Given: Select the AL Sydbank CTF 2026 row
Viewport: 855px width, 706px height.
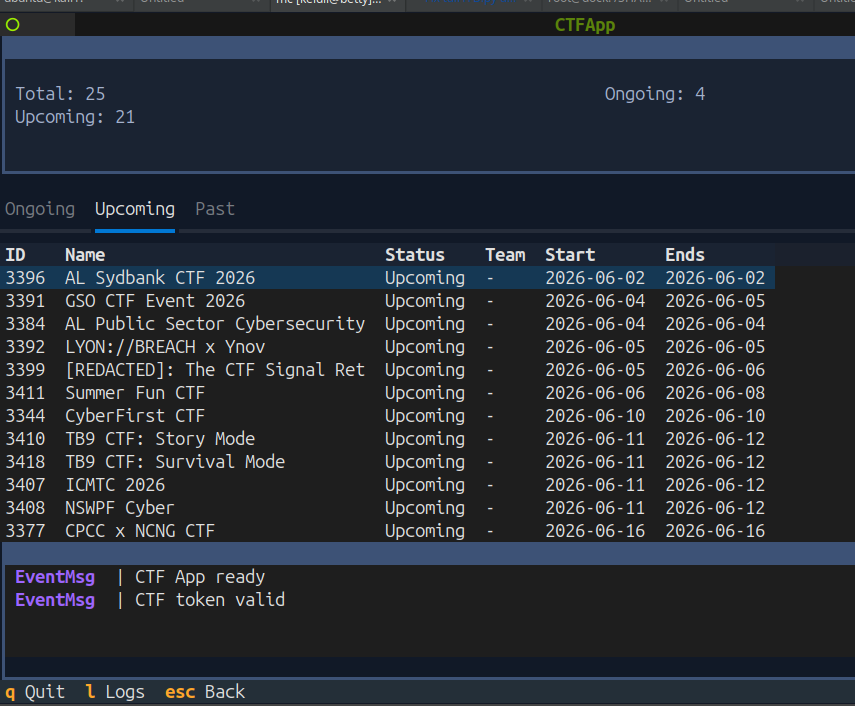Looking at the screenshot, I should [x=388, y=277].
